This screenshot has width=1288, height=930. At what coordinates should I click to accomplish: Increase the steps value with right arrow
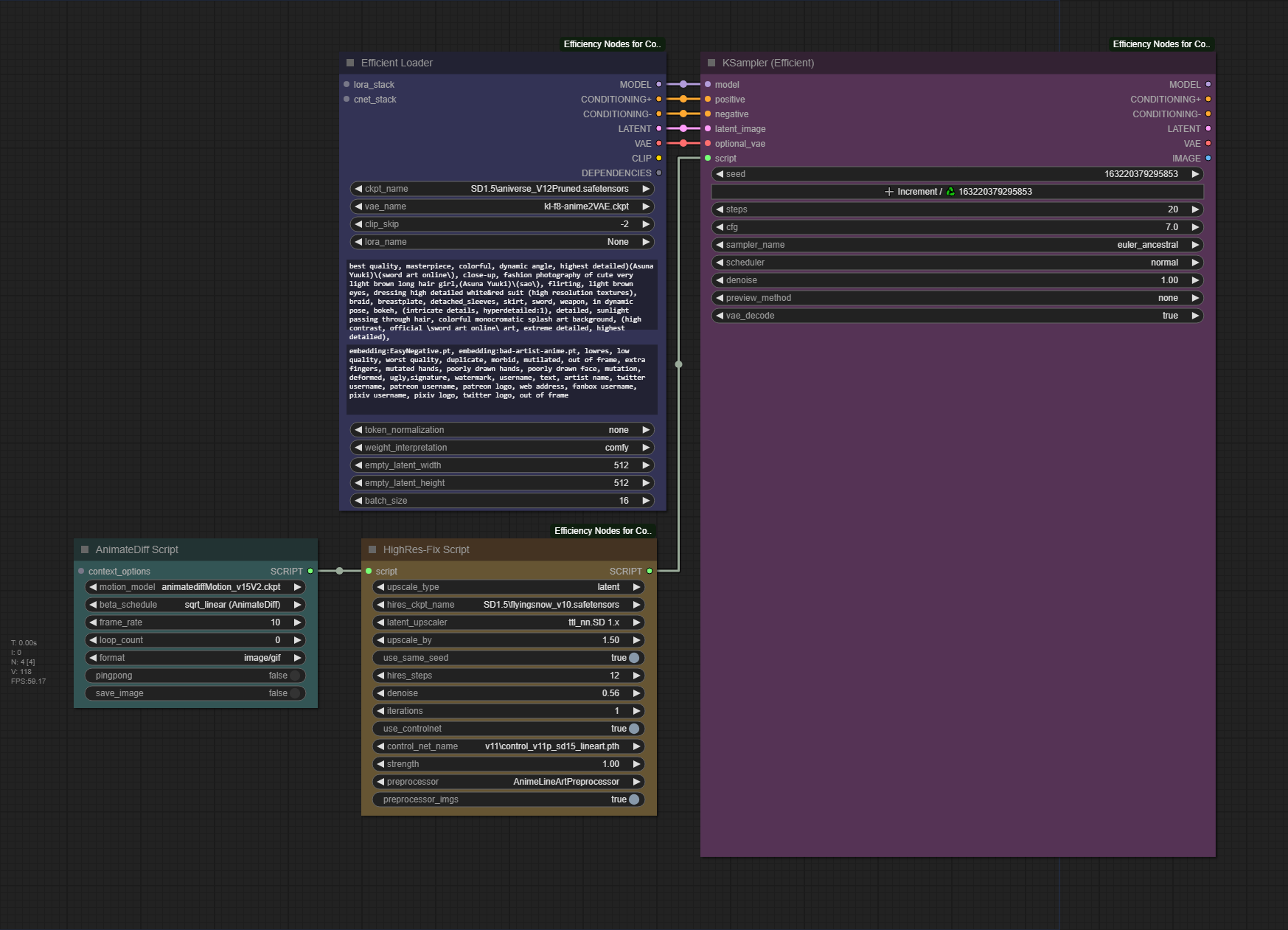[1195, 209]
